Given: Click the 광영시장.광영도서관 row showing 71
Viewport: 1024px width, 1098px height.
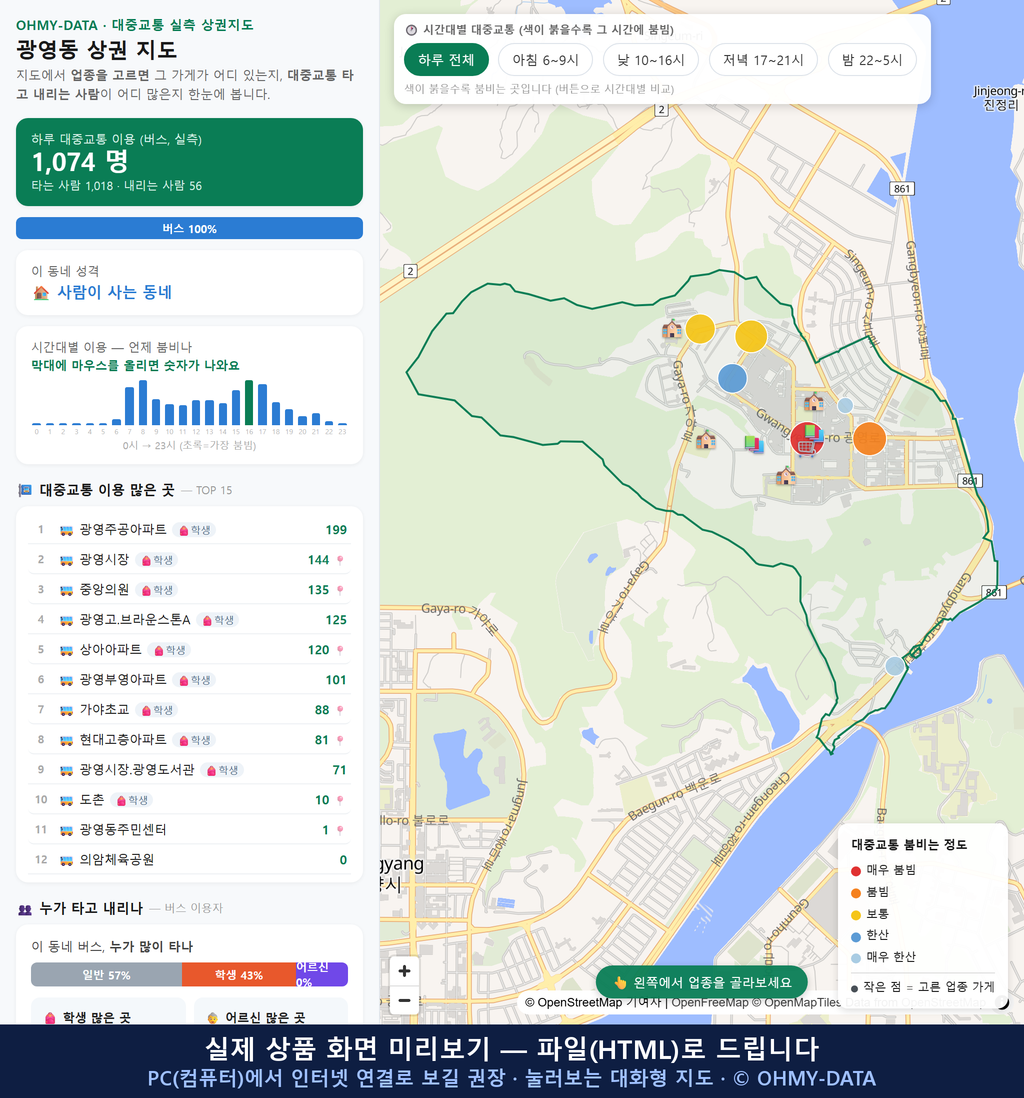Looking at the screenshot, I should coord(189,770).
